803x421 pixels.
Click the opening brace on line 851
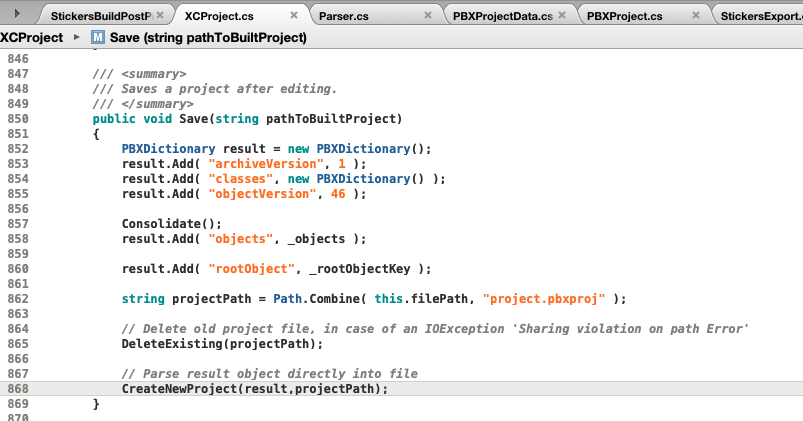pyautogui.click(x=96, y=134)
